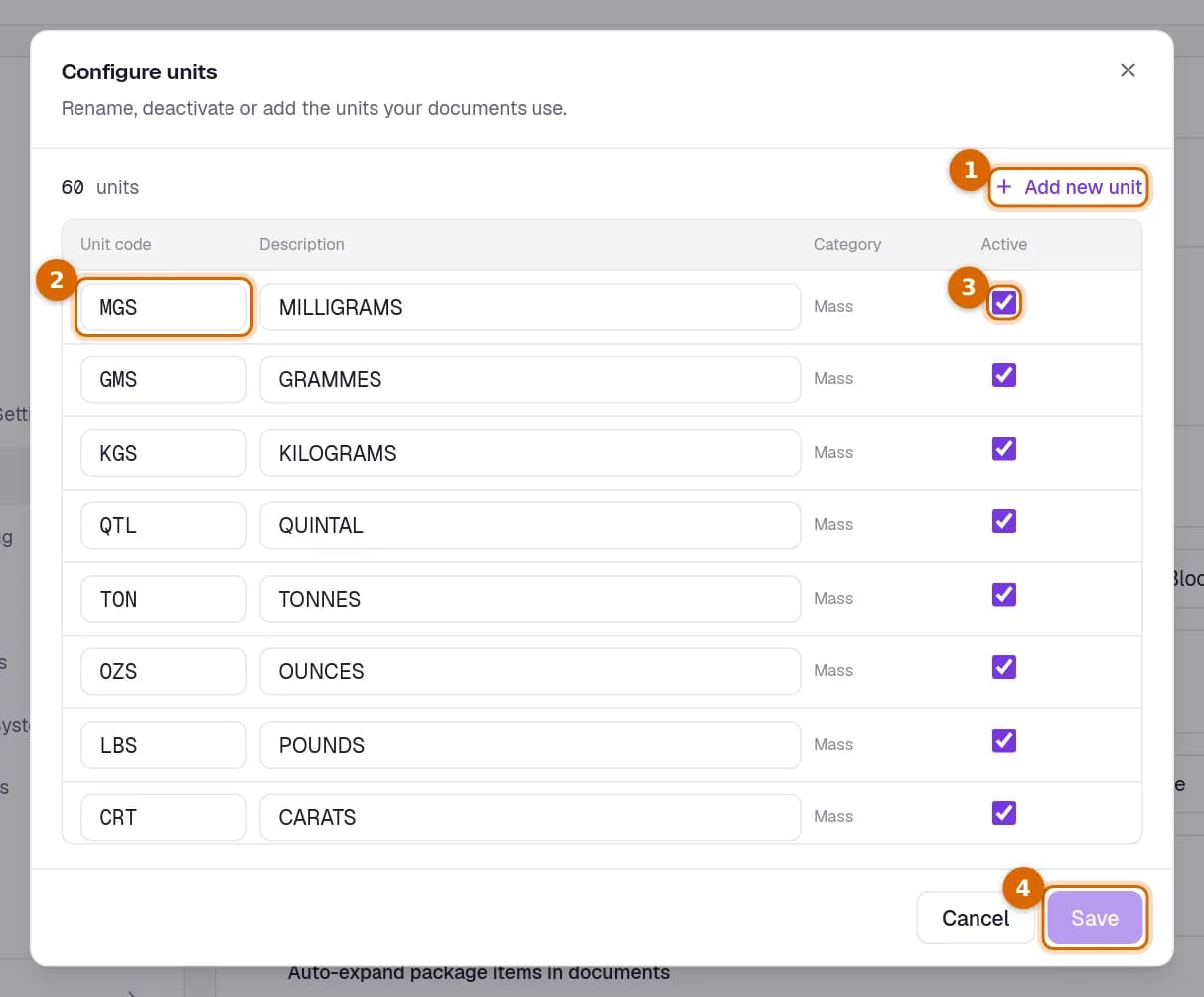Click into the TON unit code field
1204x997 pixels.
[164, 599]
